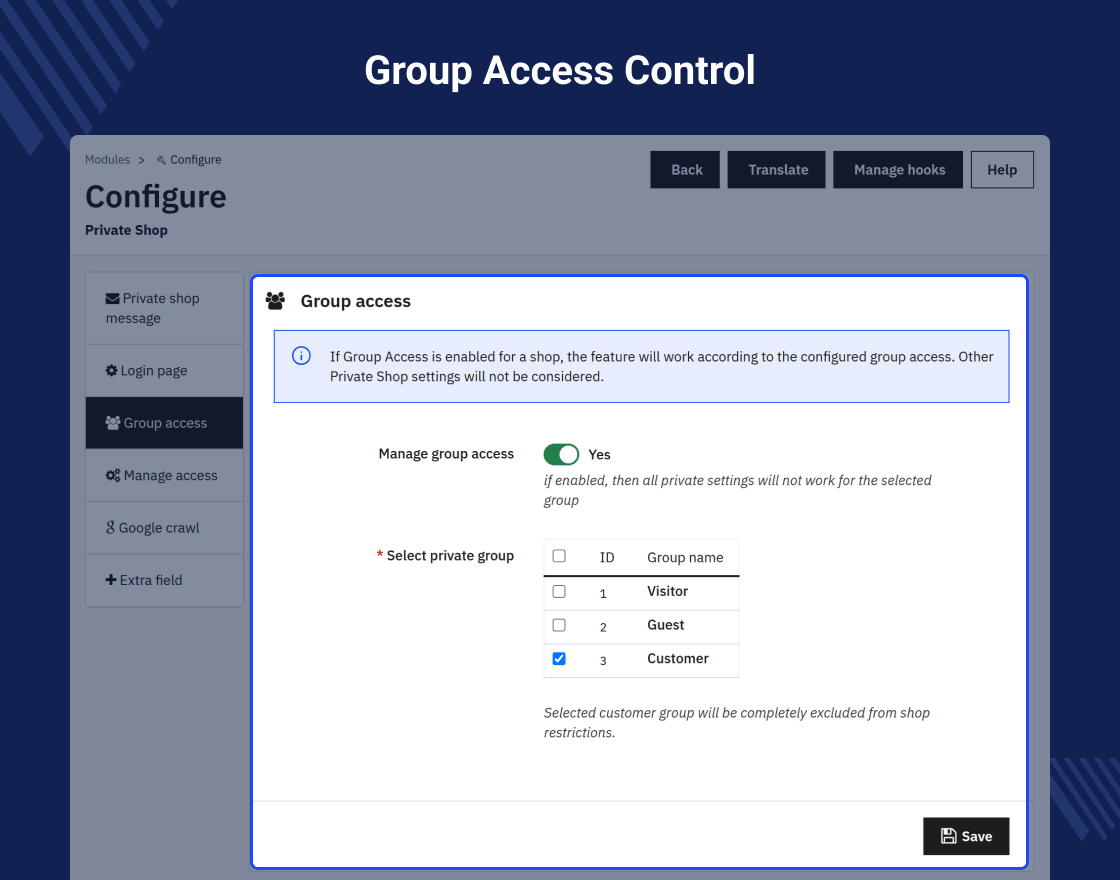This screenshot has height=880, width=1120.
Task: Open the Private shop message tab
Action: pos(164,309)
